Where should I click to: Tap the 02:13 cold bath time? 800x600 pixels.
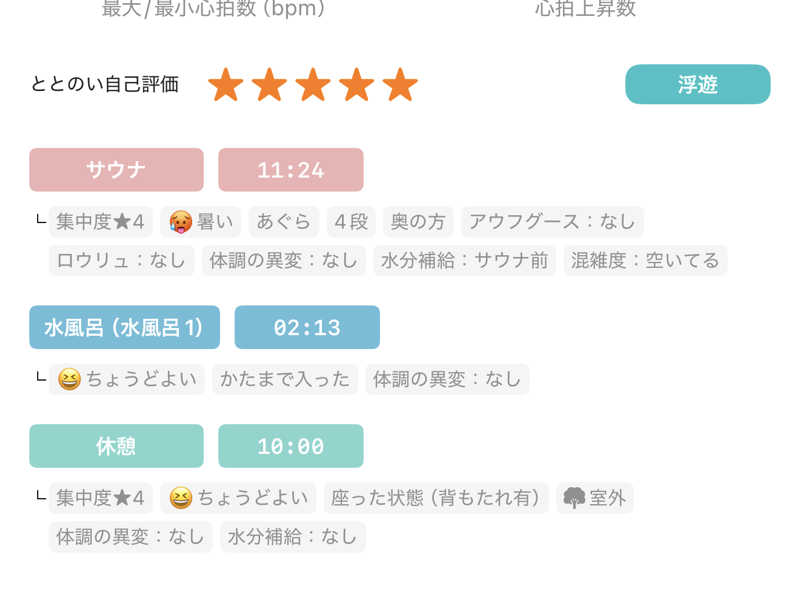click(x=307, y=327)
